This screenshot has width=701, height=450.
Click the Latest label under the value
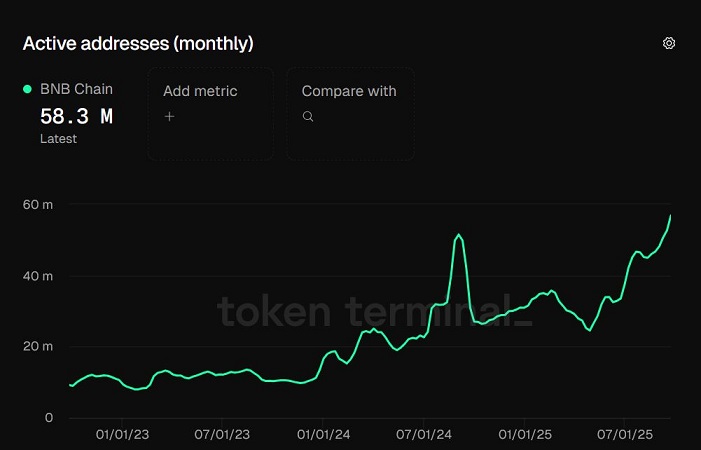(58, 139)
